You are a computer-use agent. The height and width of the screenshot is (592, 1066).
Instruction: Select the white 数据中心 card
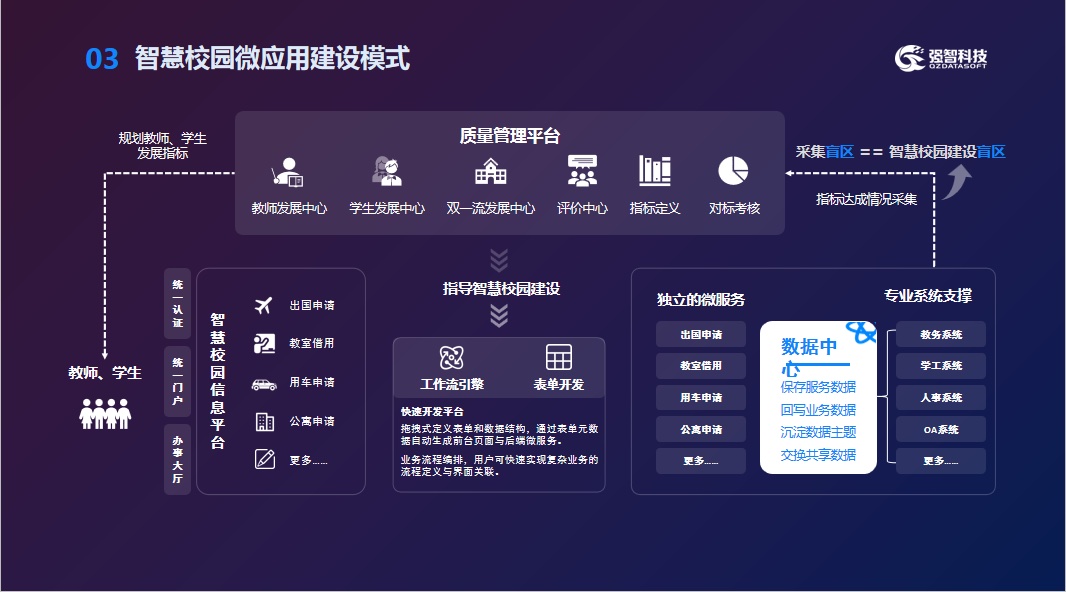818,397
